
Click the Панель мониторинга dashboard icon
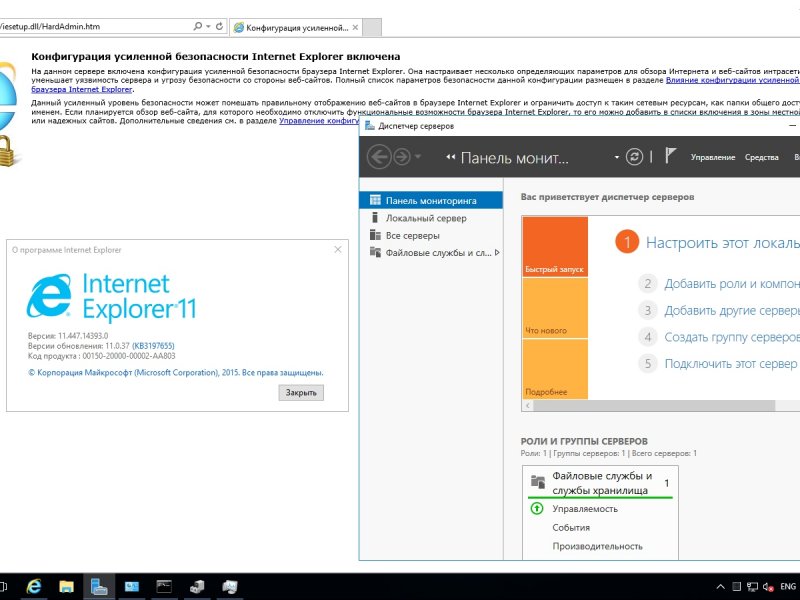375,200
